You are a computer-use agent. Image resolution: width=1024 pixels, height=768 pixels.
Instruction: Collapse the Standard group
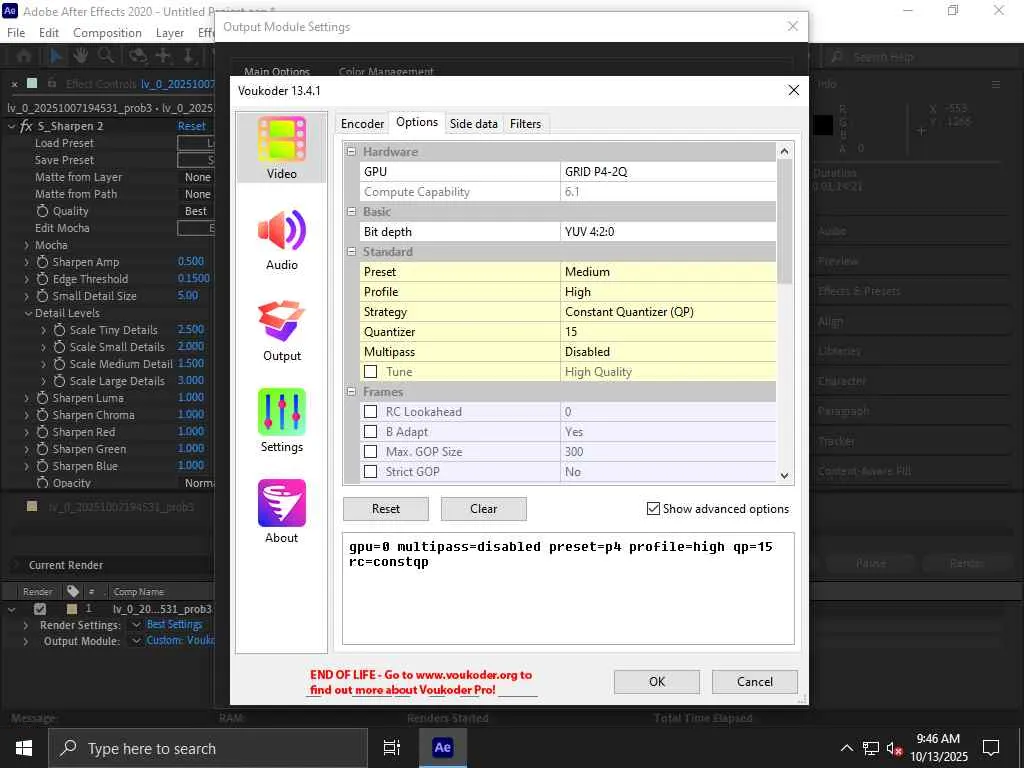coord(351,251)
